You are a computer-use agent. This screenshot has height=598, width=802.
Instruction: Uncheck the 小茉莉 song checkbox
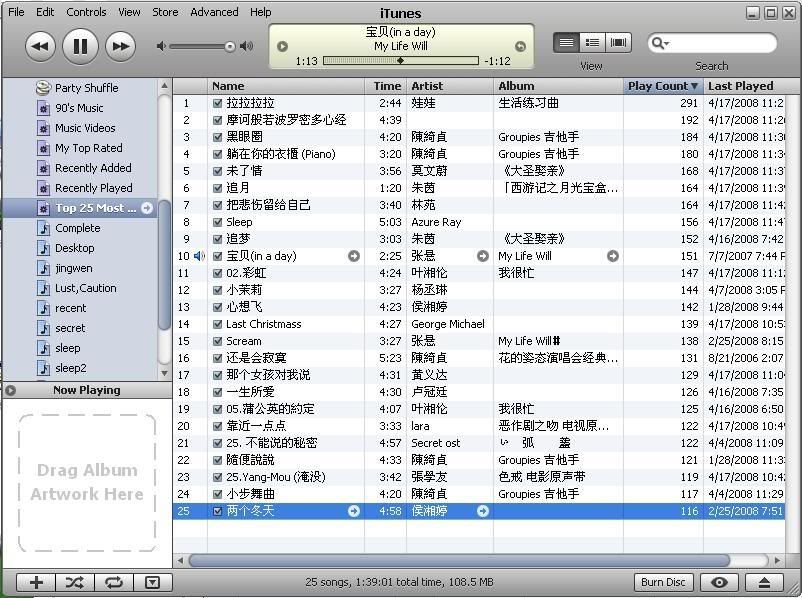tap(217, 290)
